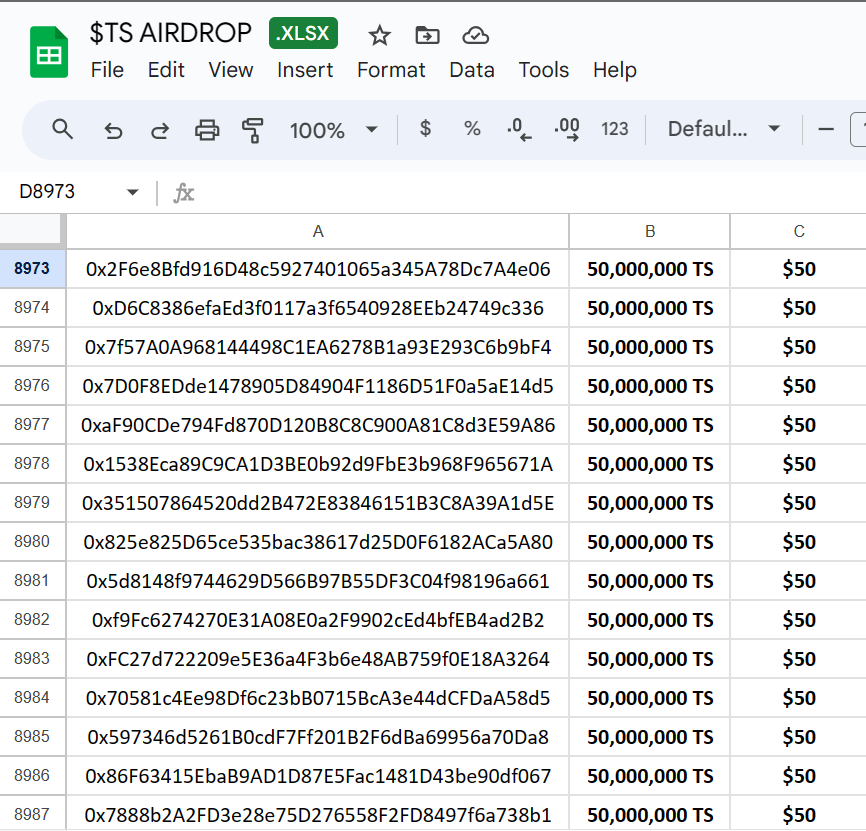Image resolution: width=866 pixels, height=831 pixels.
Task: Select the 50,000,000 TS cell in row 8985
Action: (x=650, y=737)
